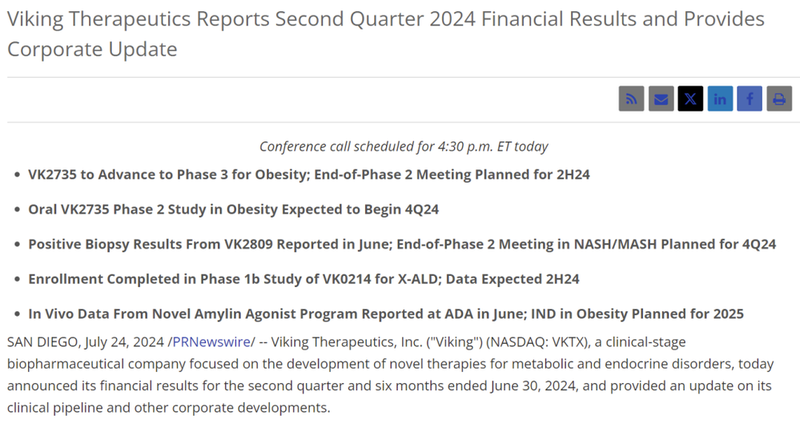Click the Viking Therapeutics headline title
Screen dimensions: 800x423
click(385, 20)
